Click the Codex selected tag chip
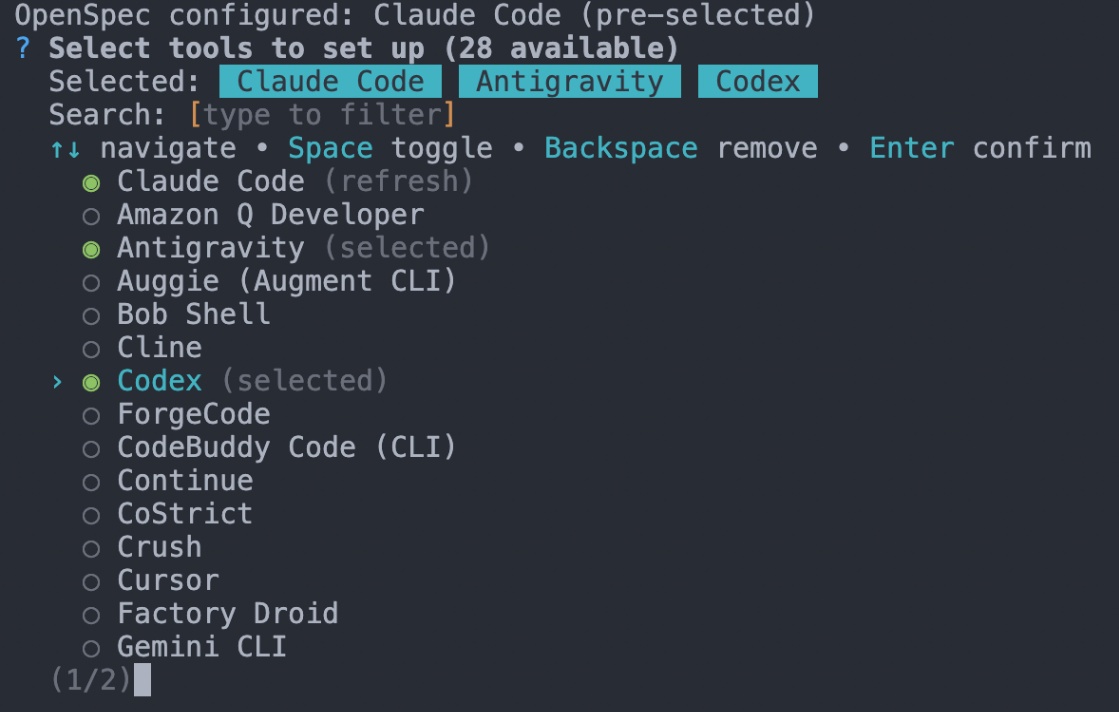1119x712 pixels. click(x=757, y=82)
